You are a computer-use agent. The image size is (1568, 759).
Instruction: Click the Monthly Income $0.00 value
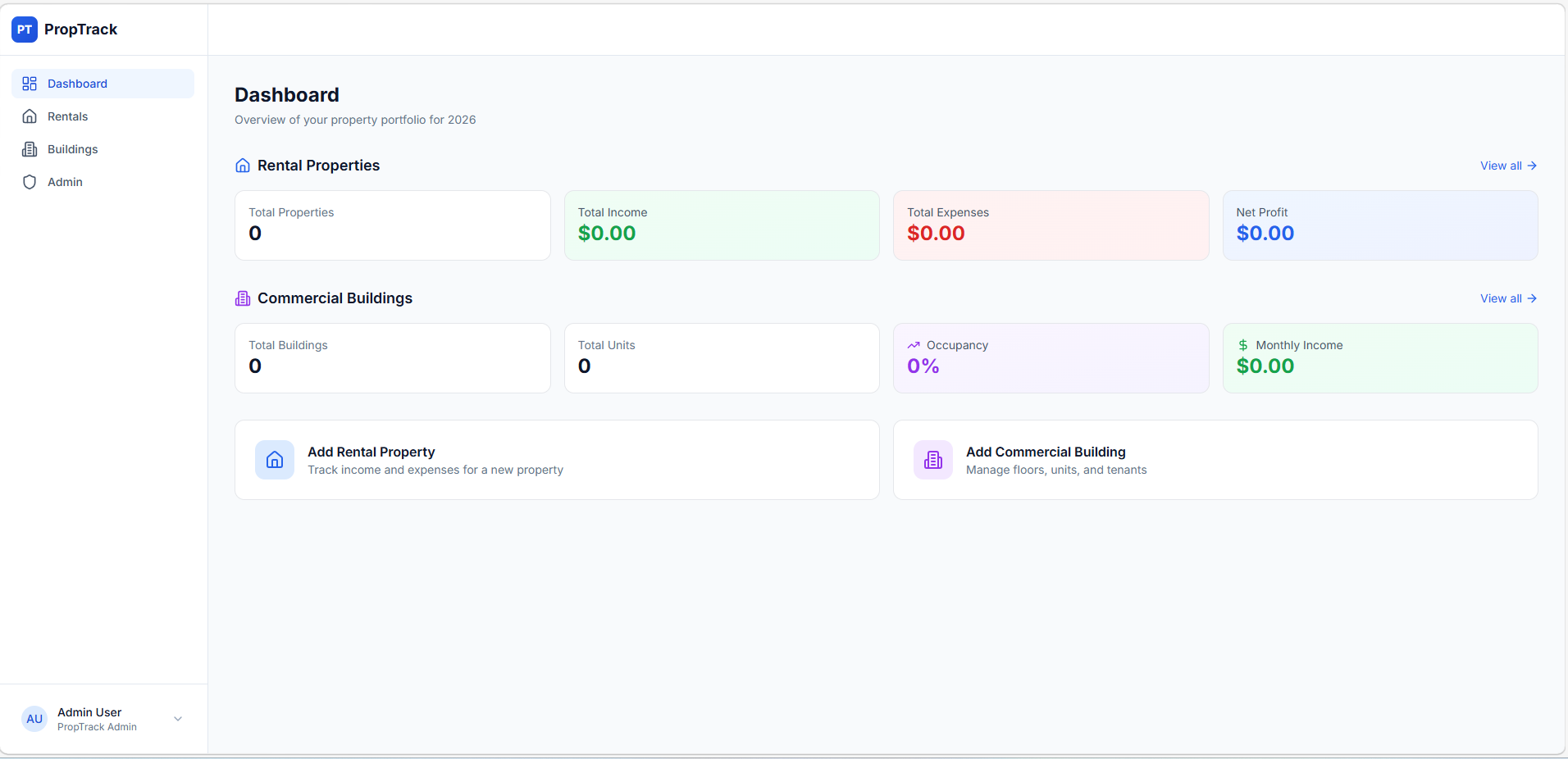click(x=1265, y=366)
